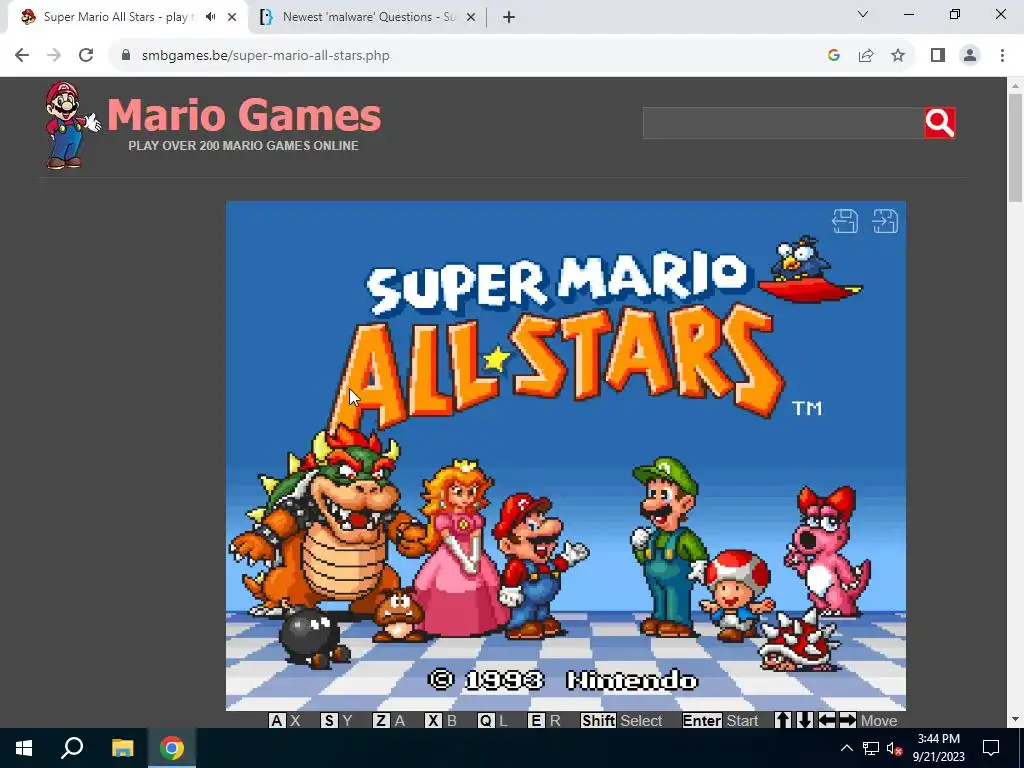Click the page vertical scrollbar thumb
Image resolution: width=1024 pixels, height=768 pixels.
[x=1016, y=148]
